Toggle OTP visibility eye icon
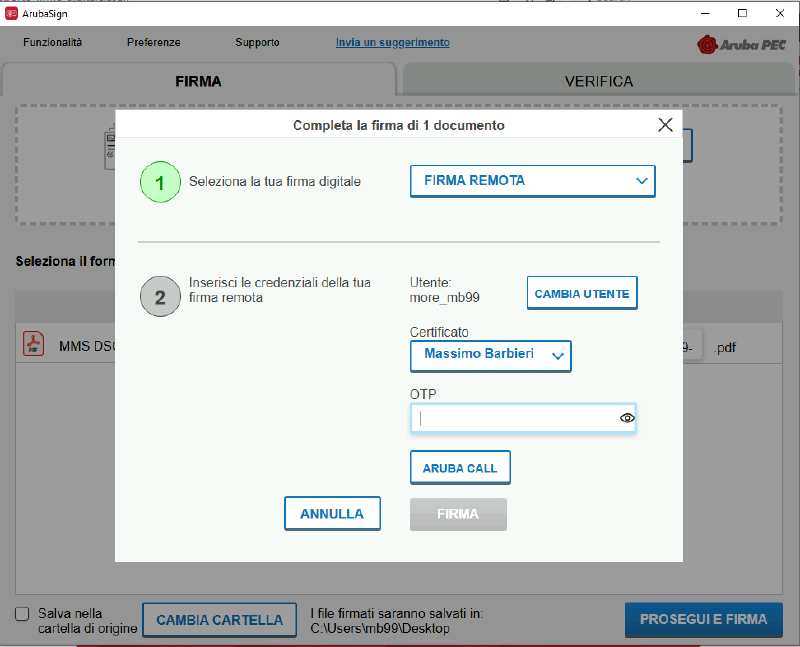 tap(627, 418)
